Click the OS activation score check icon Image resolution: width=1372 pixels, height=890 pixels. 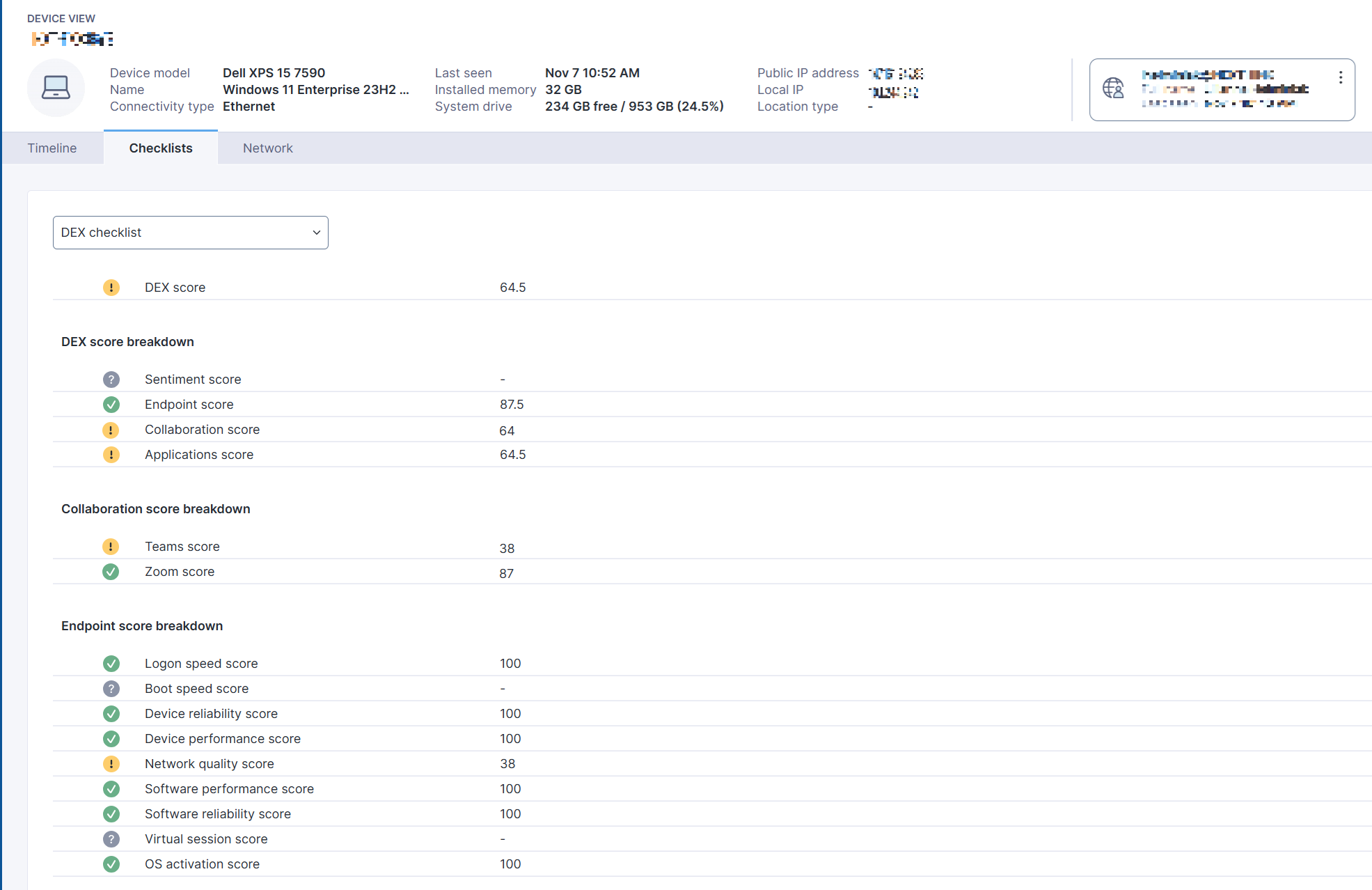coord(111,864)
